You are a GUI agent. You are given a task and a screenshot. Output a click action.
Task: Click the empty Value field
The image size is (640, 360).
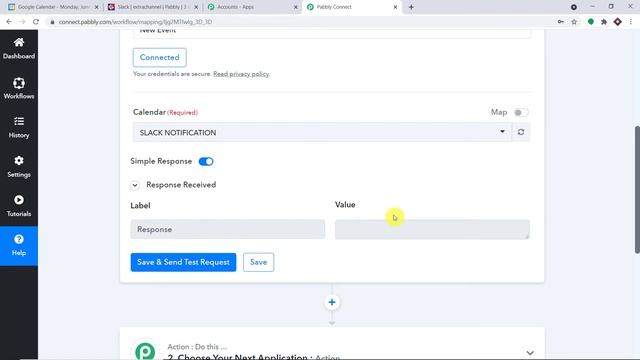pos(432,229)
